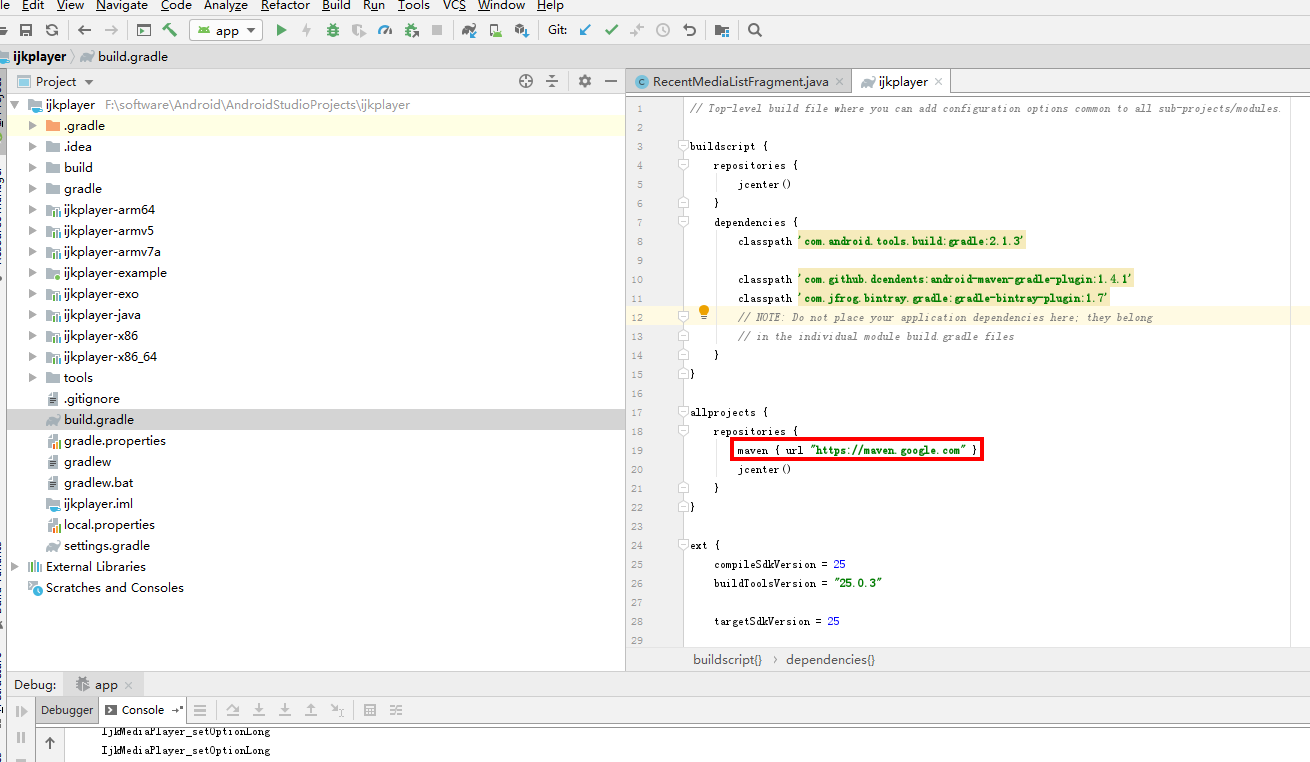Screen dimensions: 1310x762
Task: Click the locate file target icon in Project panel
Action: [526, 81]
